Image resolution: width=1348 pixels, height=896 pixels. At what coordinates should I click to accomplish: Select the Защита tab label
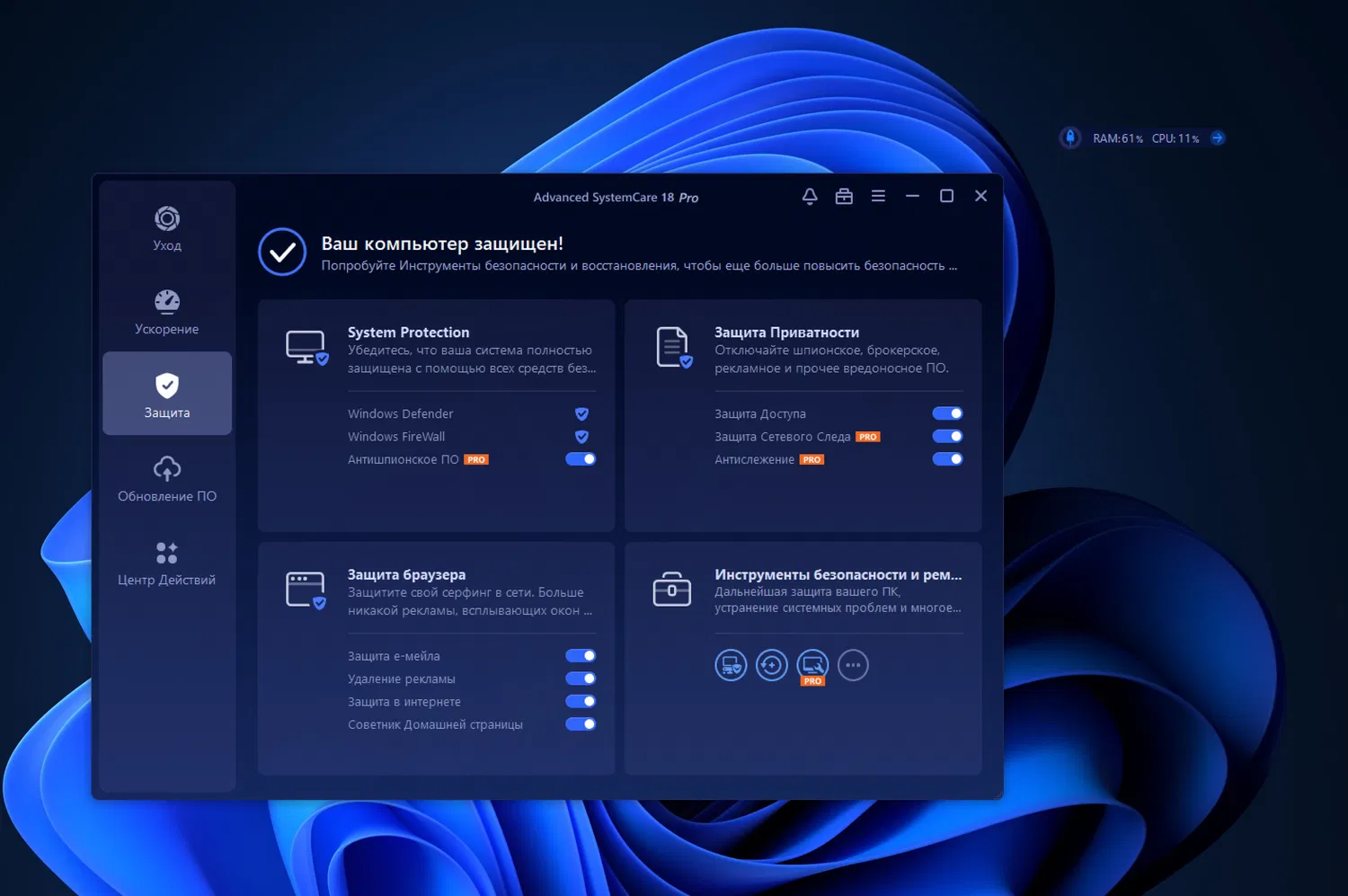167,413
